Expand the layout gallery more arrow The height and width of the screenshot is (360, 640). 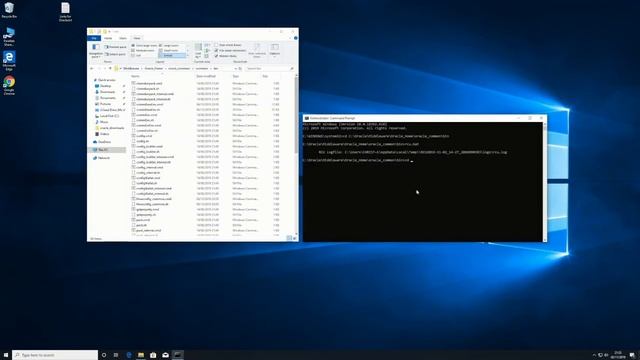click(x=188, y=56)
